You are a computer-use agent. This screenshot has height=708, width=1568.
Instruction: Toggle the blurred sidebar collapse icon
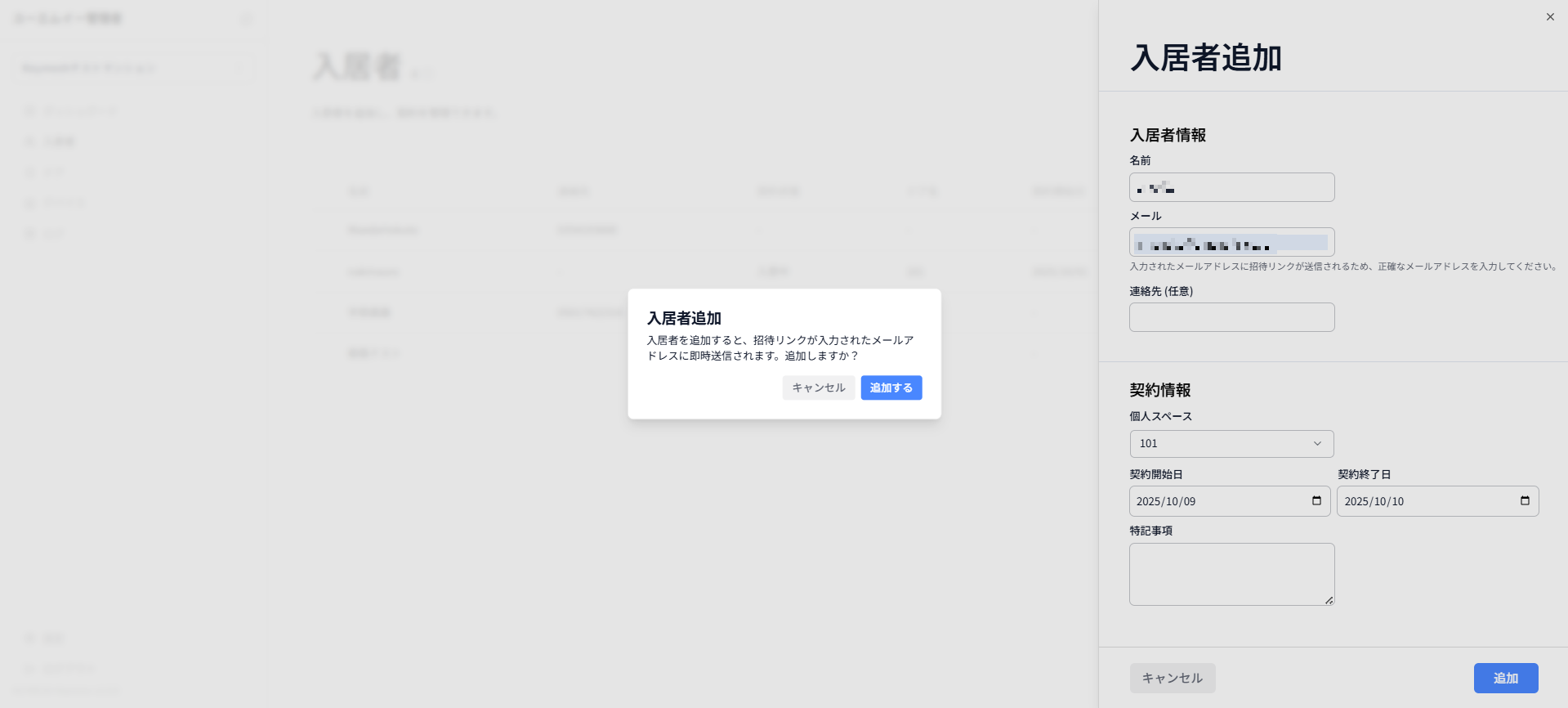(x=246, y=19)
